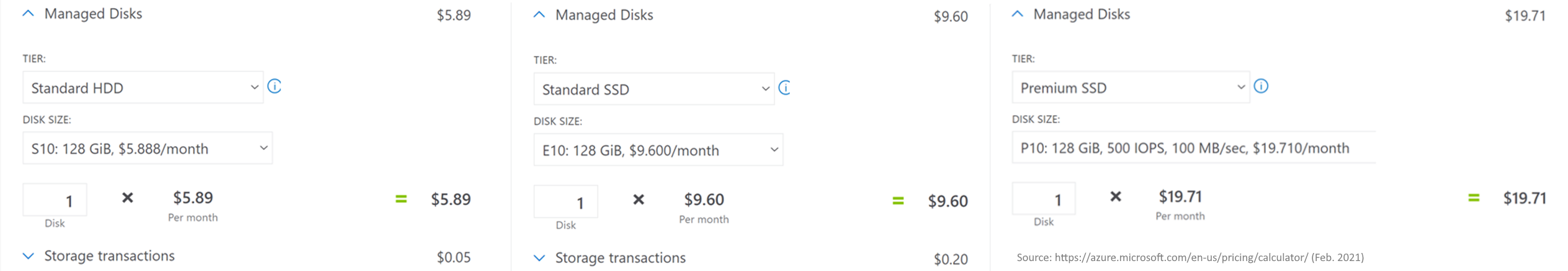Viewport: 1568px width, 271px height.
Task: Open the S10 128 GiB disk size dropdown
Action: point(148,148)
